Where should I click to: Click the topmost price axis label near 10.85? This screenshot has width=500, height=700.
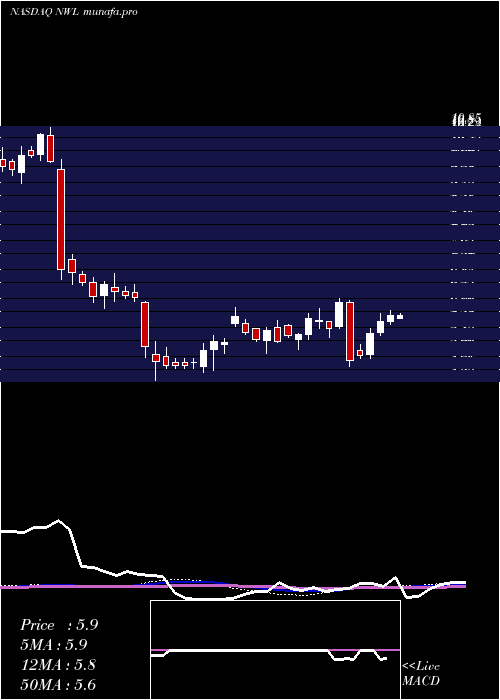[x=467, y=120]
